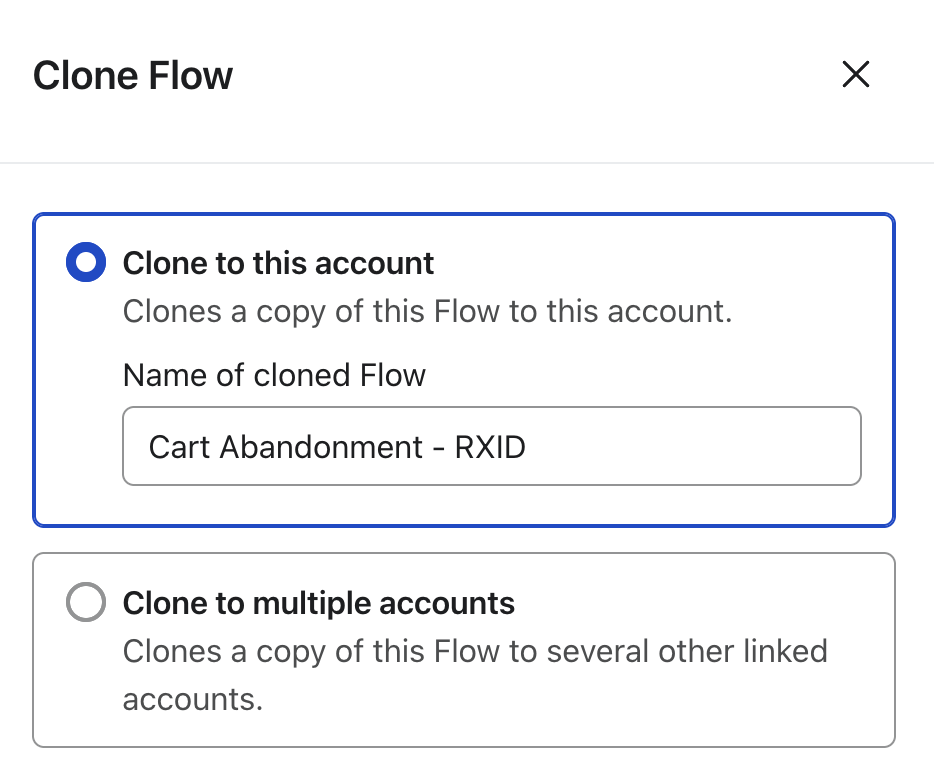Image resolution: width=934 pixels, height=770 pixels.
Task: Click the filled blue radio circle
Action: [x=86, y=263]
